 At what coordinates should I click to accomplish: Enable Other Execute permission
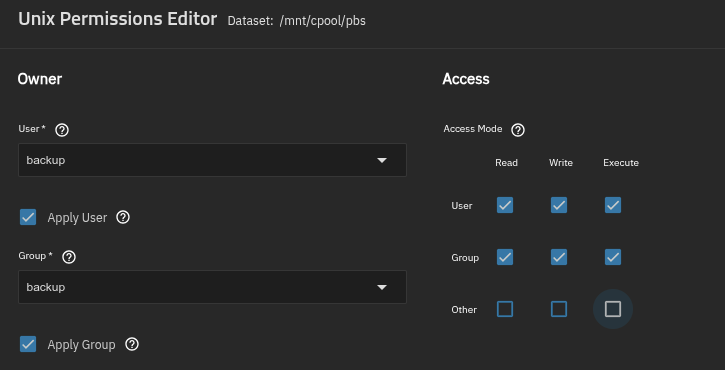pos(613,309)
